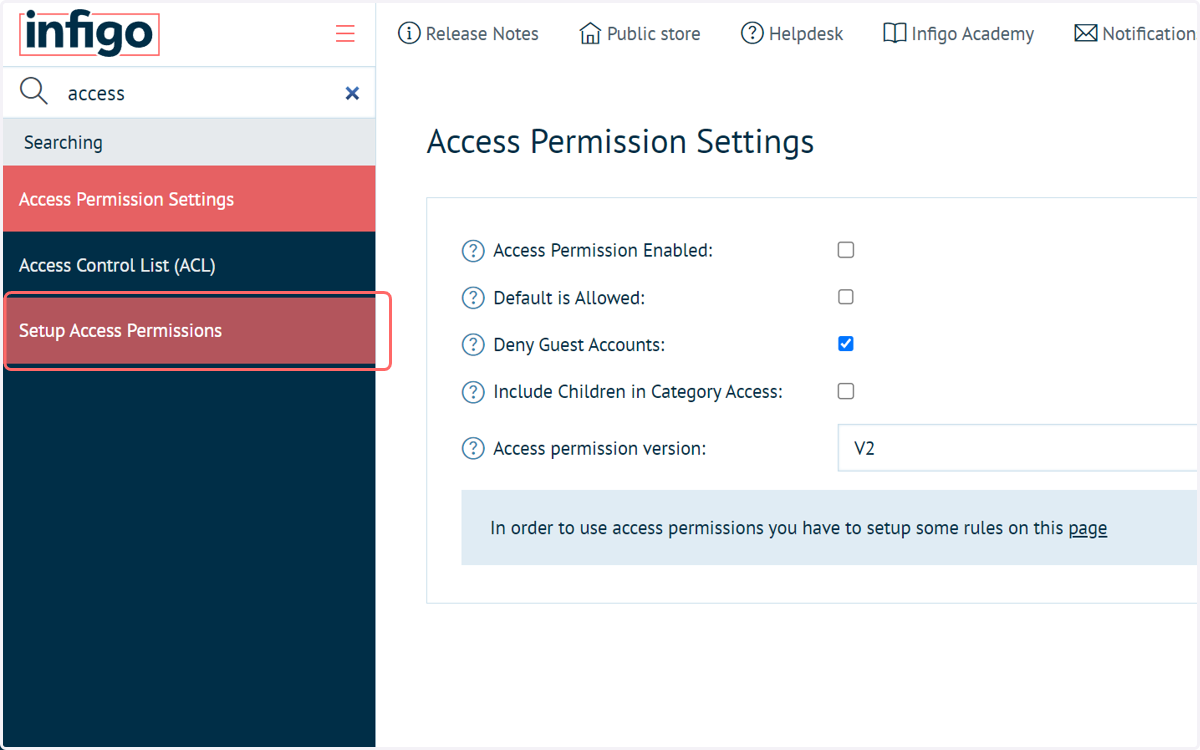Open Setup Access Permissions menu item
1200x750 pixels.
point(189,331)
